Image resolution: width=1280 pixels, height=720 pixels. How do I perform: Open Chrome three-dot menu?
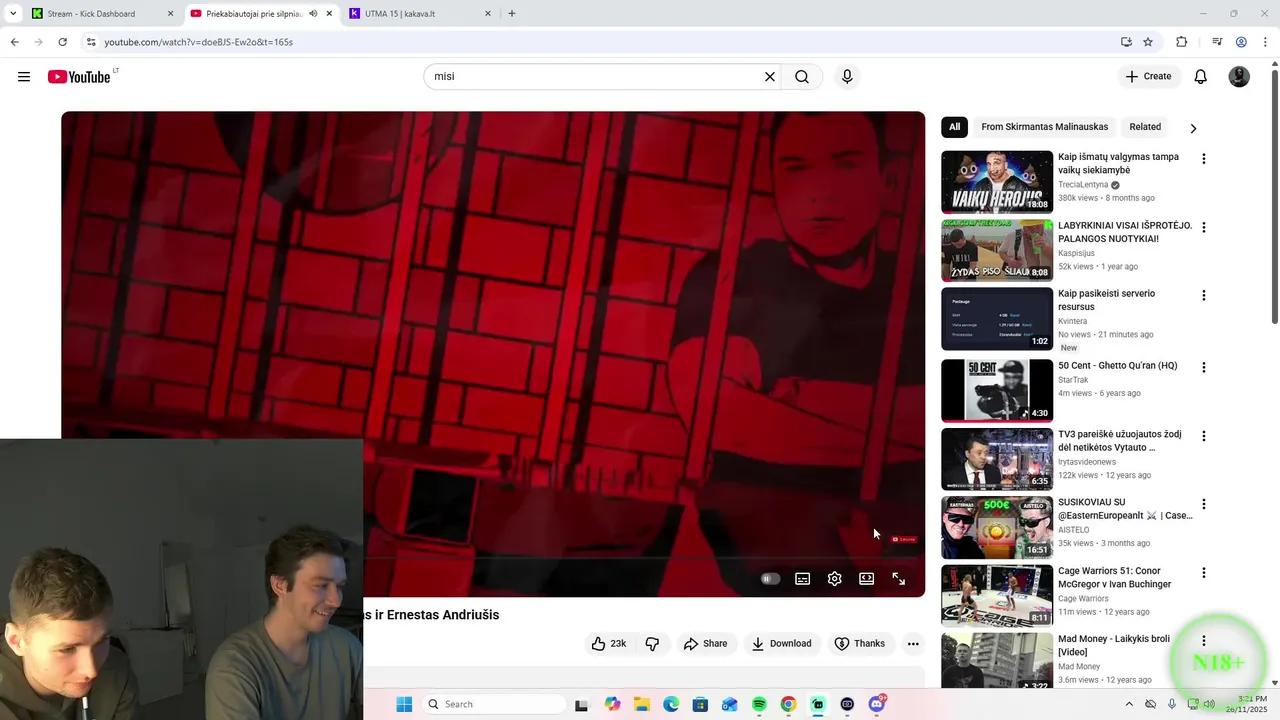(1266, 42)
